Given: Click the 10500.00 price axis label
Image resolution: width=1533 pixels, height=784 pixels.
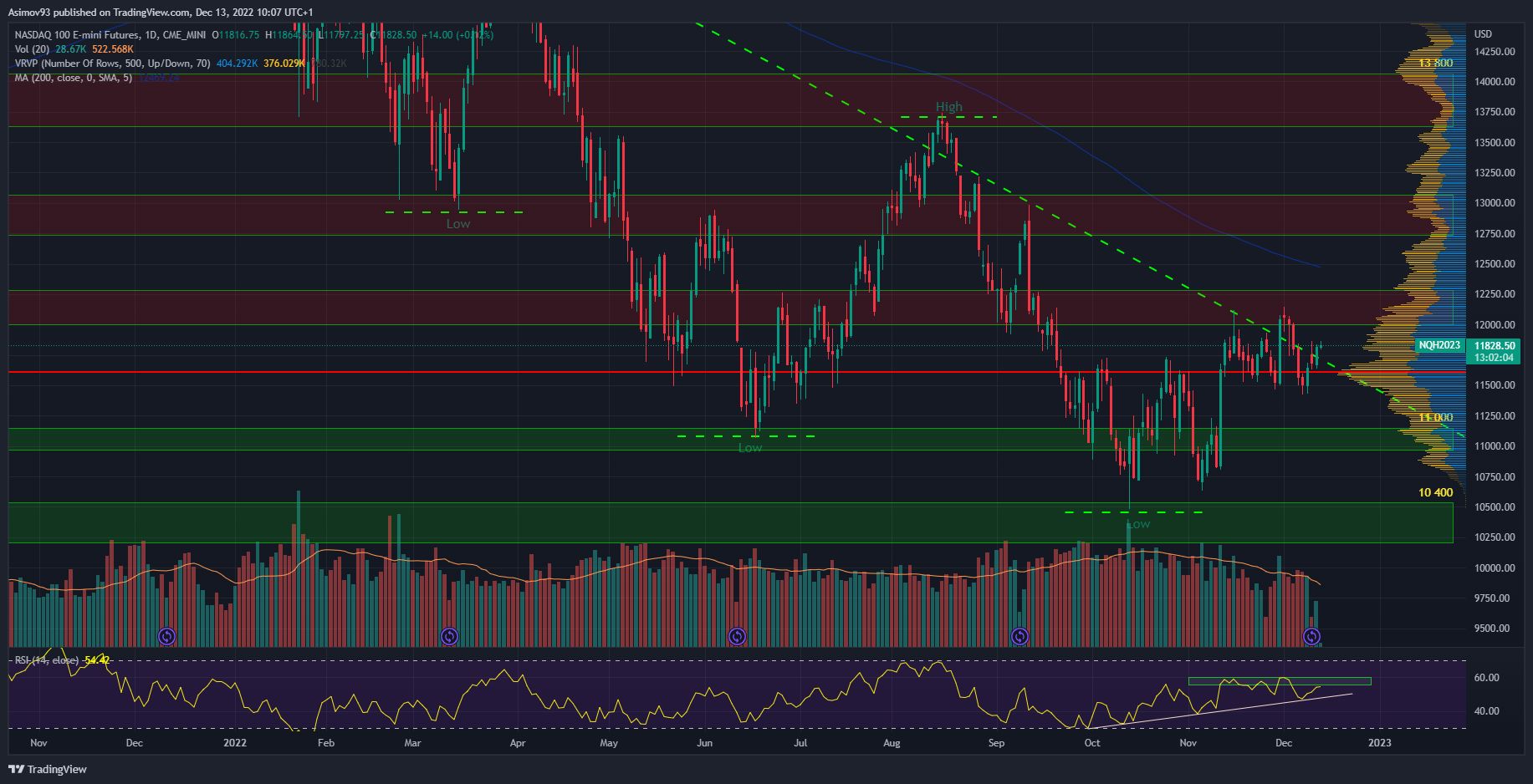Looking at the screenshot, I should (x=1494, y=507).
